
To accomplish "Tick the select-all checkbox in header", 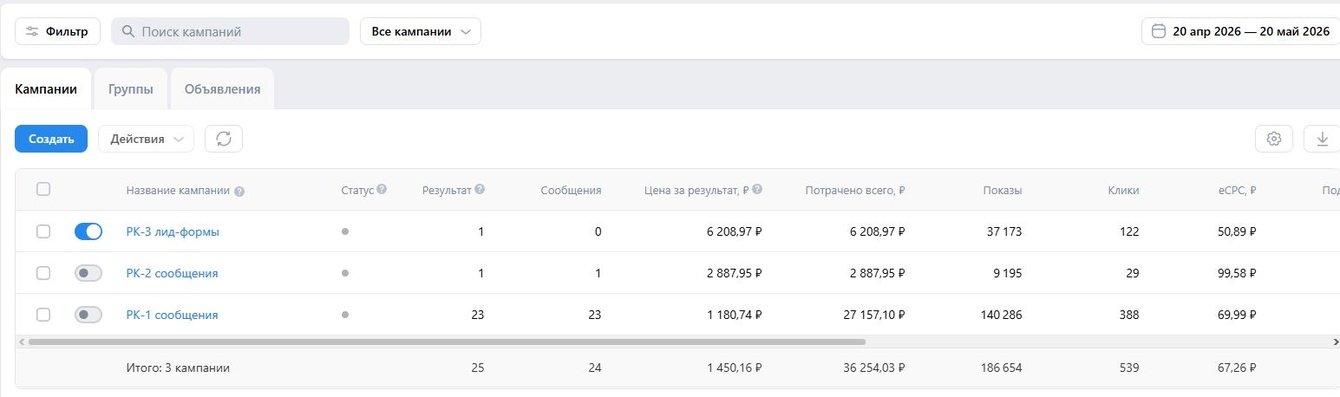I will pyautogui.click(x=43, y=189).
